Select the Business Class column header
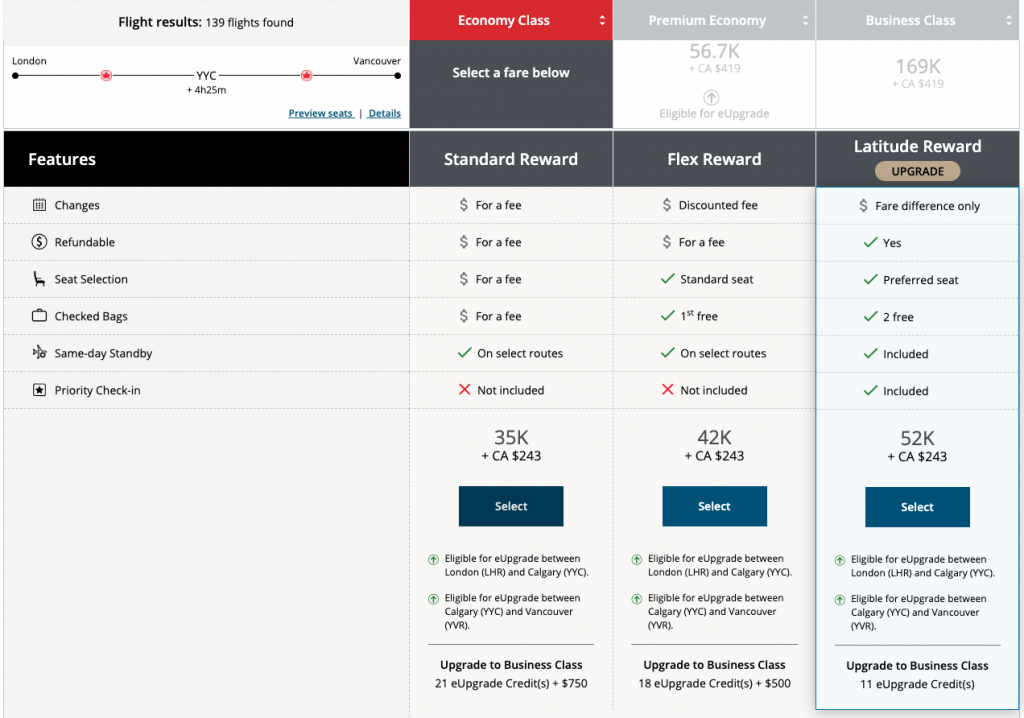 (910, 19)
